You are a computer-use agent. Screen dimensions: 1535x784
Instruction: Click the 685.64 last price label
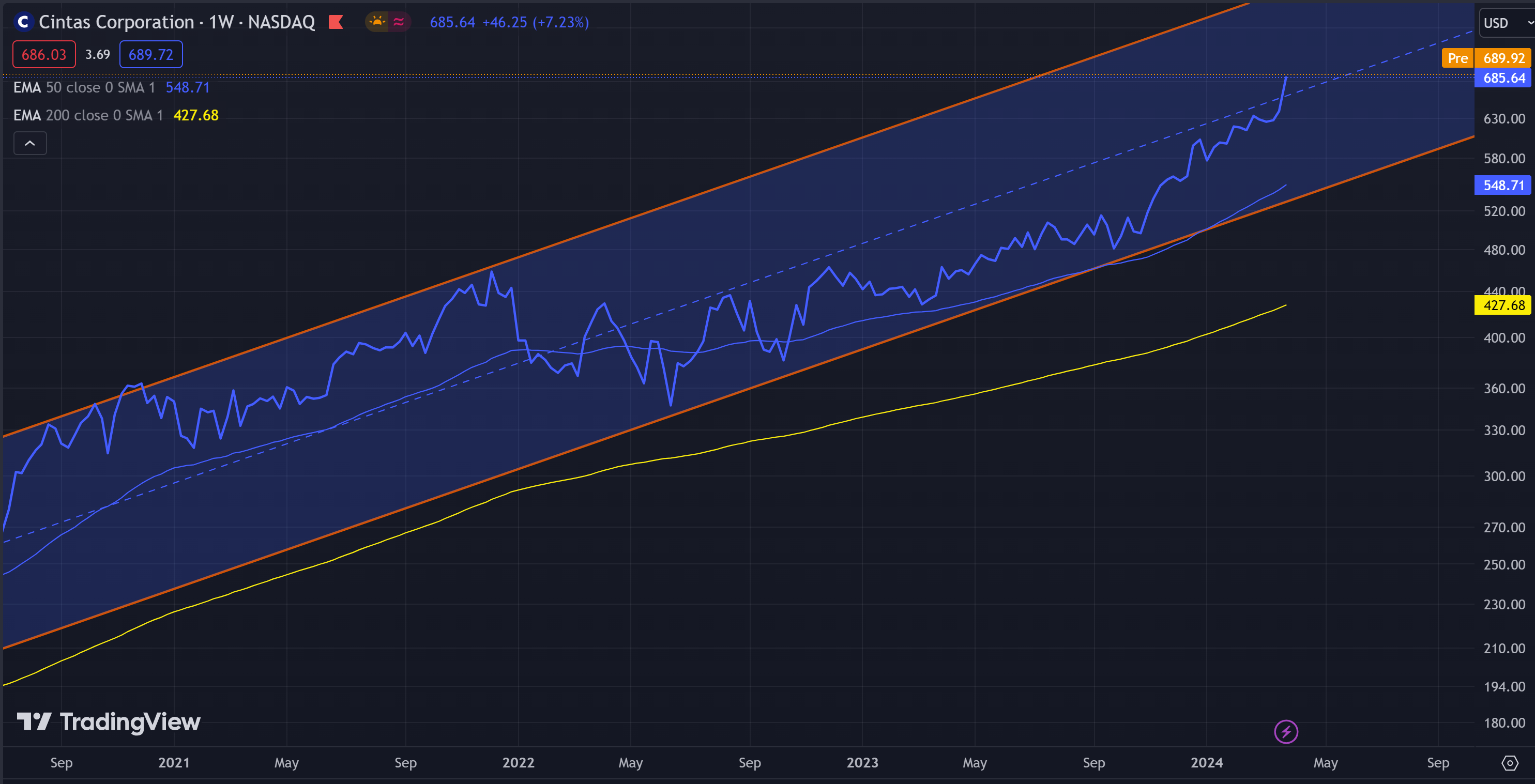1503,78
